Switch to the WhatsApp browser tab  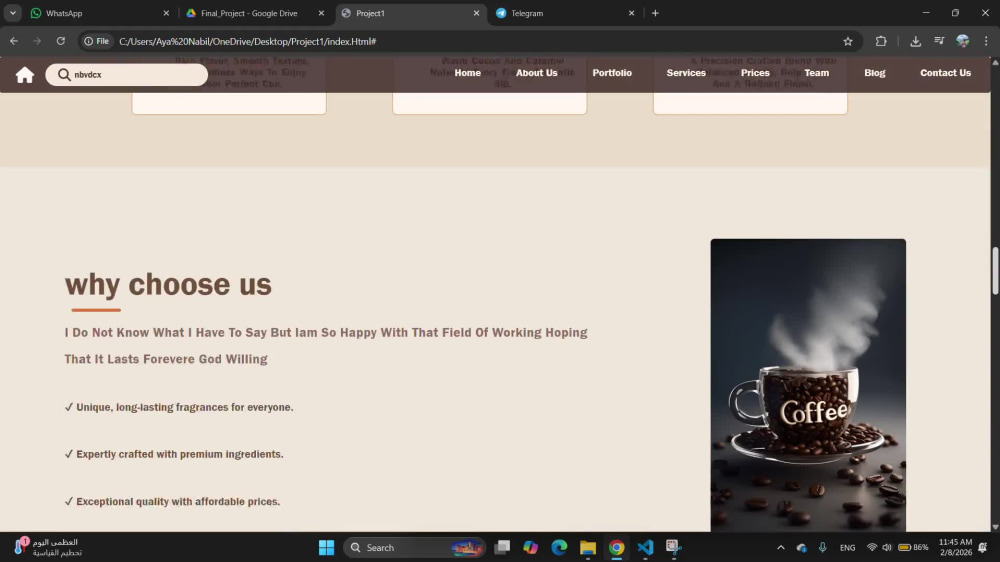[x=100, y=13]
